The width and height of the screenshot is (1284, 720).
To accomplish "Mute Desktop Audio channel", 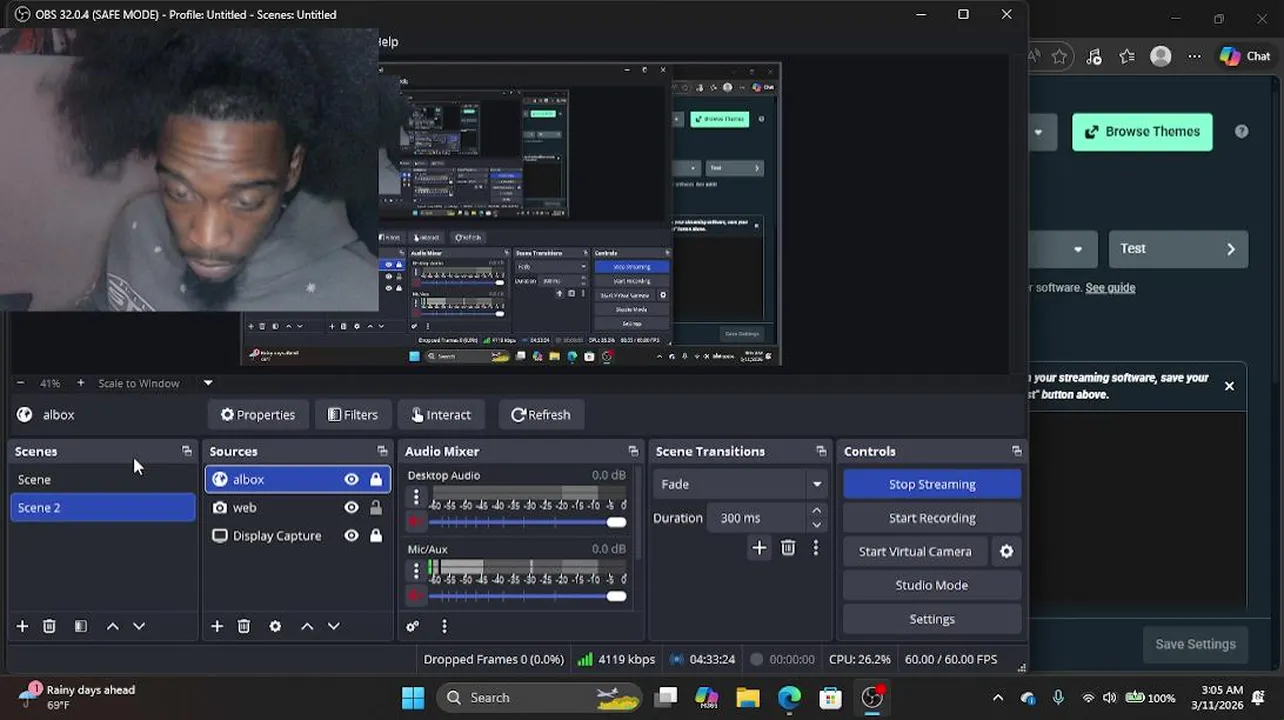I will click(x=416, y=522).
